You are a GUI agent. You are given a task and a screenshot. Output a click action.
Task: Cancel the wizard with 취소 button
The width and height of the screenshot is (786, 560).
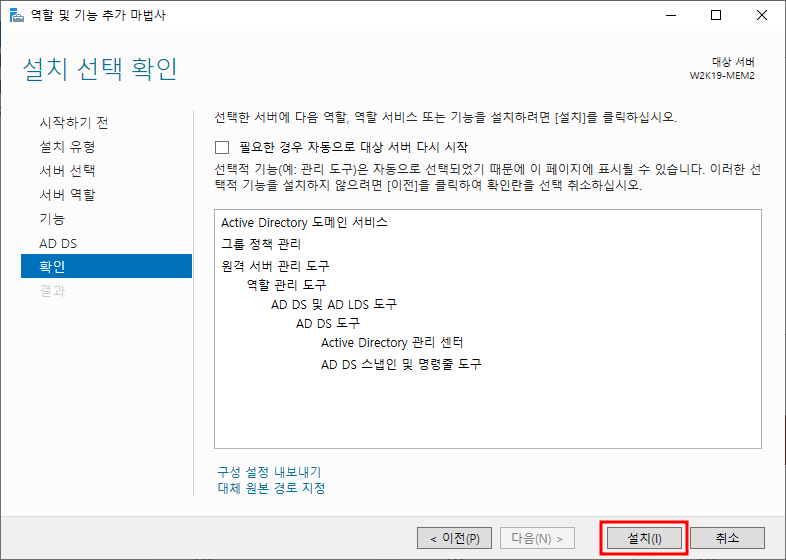pyautogui.click(x=727, y=538)
